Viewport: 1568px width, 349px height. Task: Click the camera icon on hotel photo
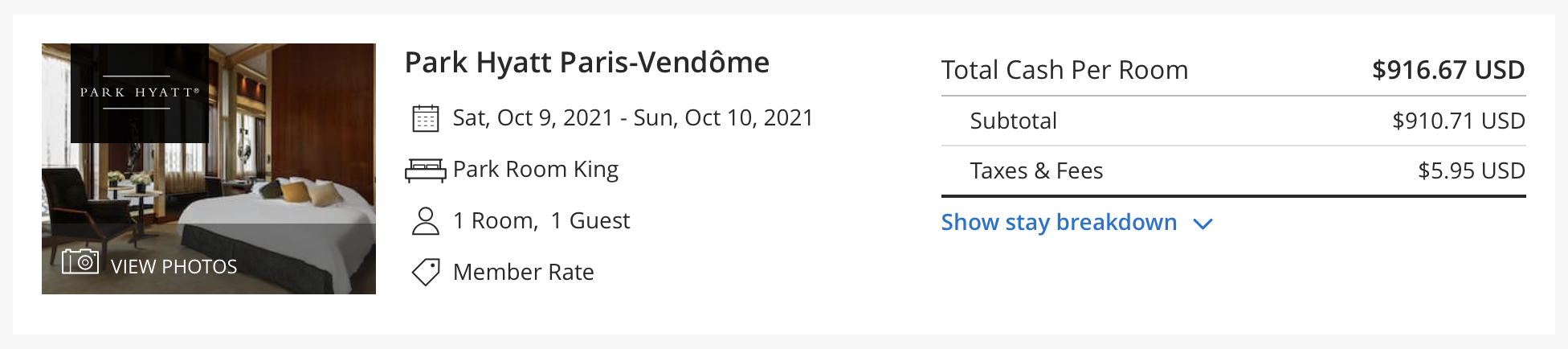click(80, 261)
